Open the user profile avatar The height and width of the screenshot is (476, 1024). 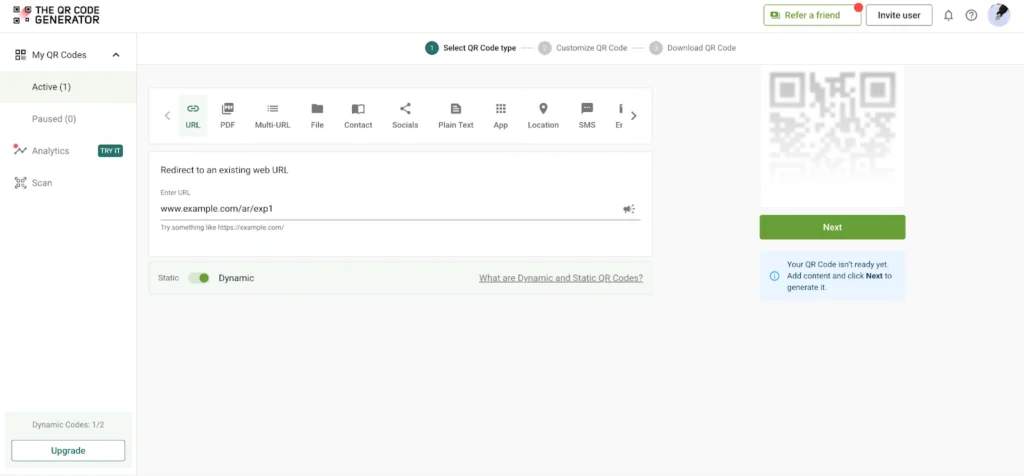tap(999, 14)
